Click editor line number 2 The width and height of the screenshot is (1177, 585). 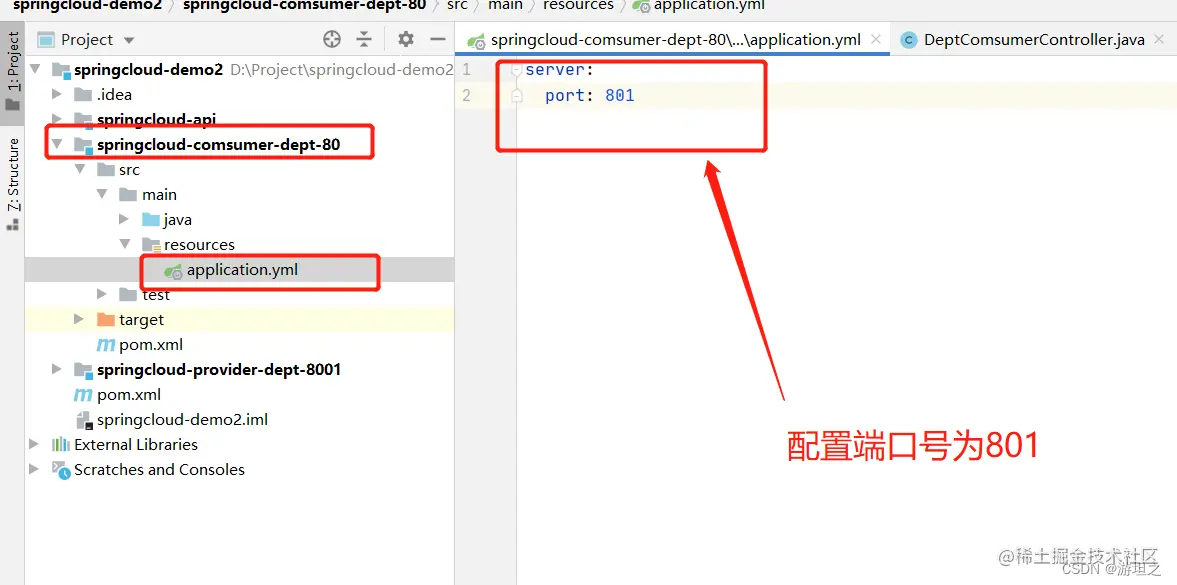[x=467, y=95]
